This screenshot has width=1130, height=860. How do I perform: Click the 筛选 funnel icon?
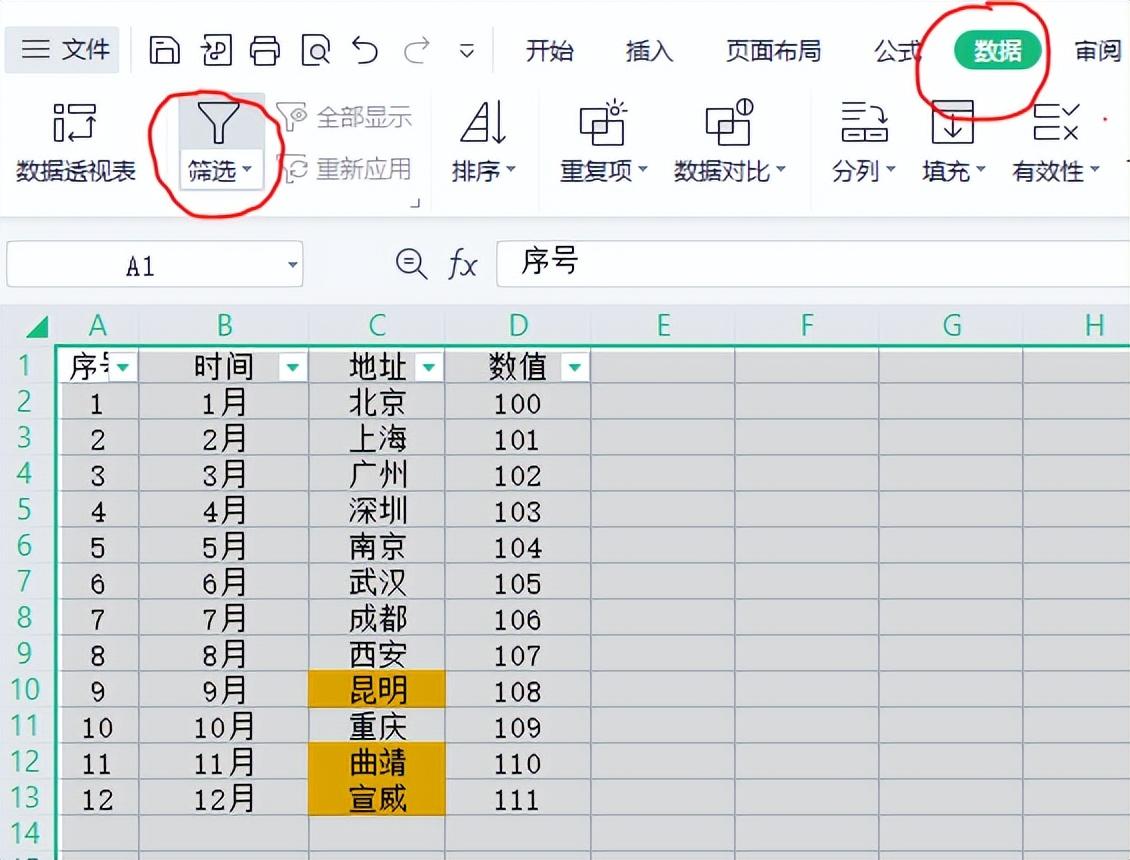pyautogui.click(x=218, y=122)
